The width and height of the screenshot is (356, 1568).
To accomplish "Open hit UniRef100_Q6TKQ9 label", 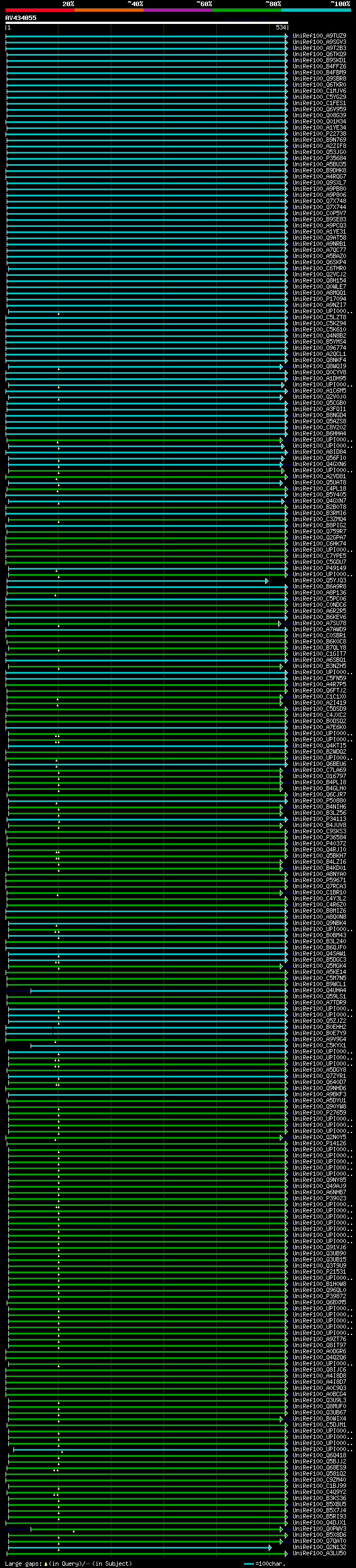I will [x=319, y=54].
